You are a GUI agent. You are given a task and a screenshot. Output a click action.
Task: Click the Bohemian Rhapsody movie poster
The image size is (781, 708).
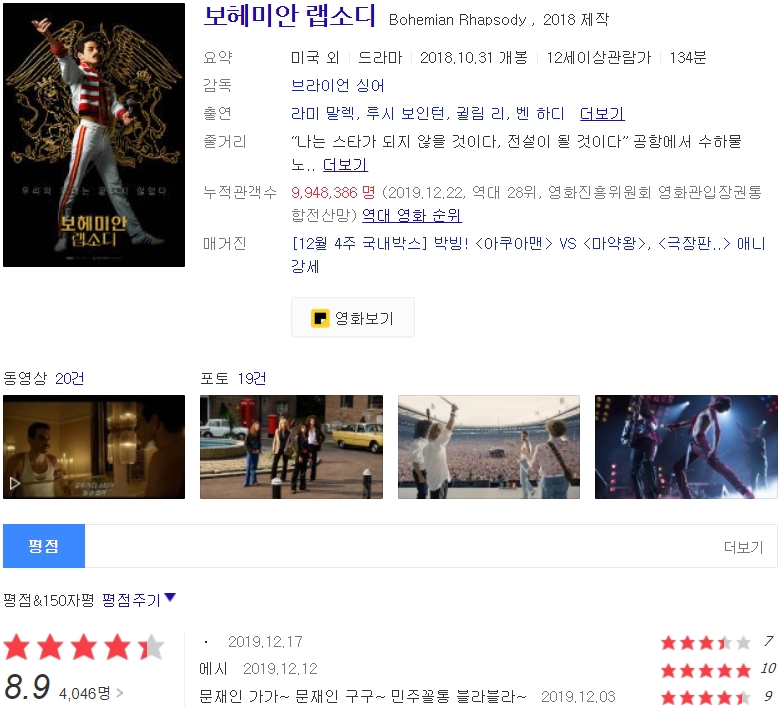tap(94, 135)
